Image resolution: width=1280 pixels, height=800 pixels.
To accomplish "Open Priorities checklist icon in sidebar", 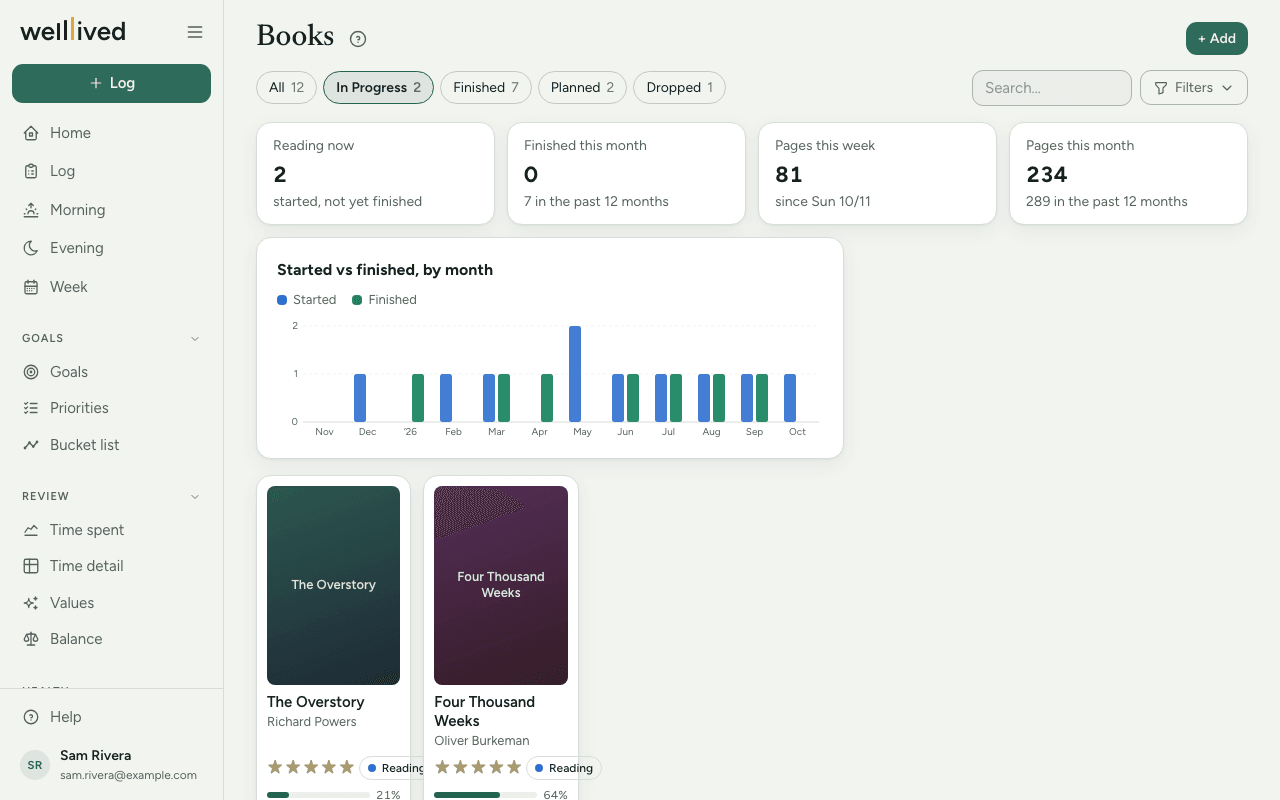I will coord(31,408).
